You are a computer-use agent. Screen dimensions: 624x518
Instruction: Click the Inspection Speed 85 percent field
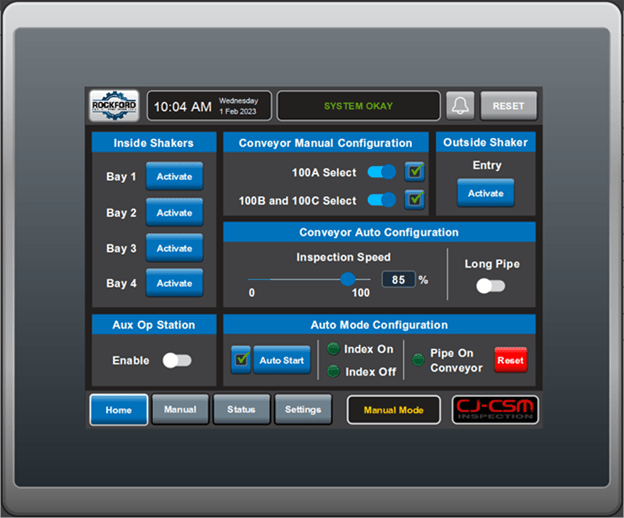pyautogui.click(x=398, y=280)
